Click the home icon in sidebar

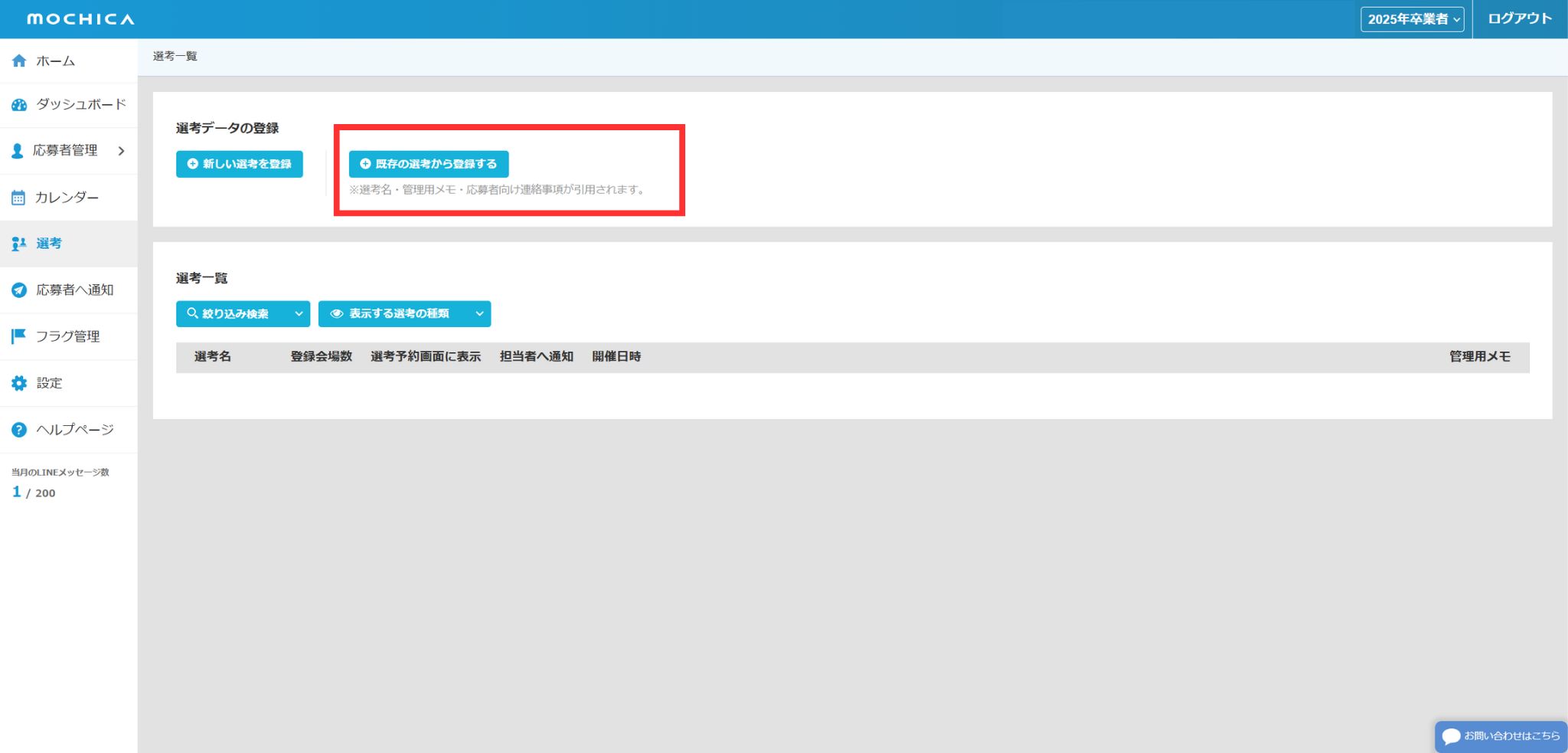tap(19, 61)
